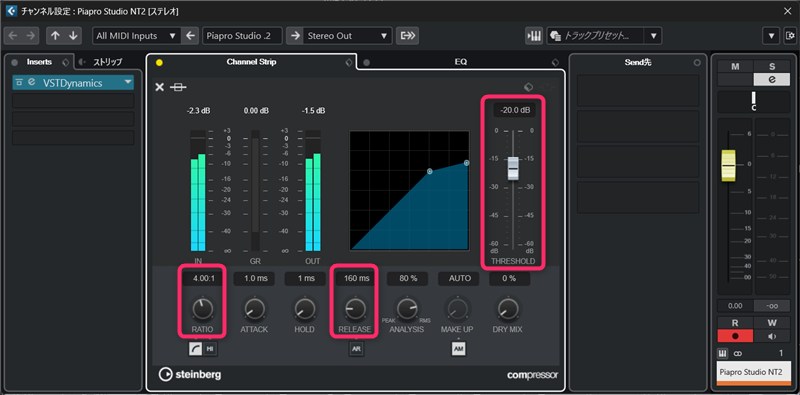Click the compressor module position icon
Viewport: 800px width, 395px height.
[178, 87]
